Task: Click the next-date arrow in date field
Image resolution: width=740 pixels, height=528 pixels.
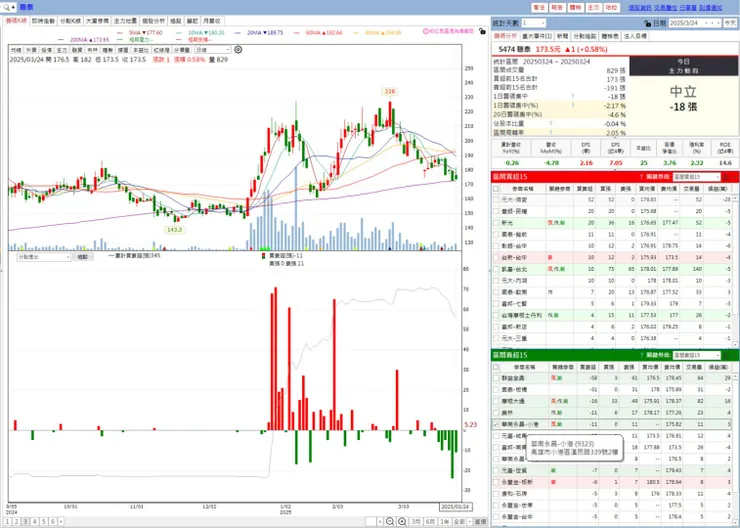Action: tap(713, 23)
